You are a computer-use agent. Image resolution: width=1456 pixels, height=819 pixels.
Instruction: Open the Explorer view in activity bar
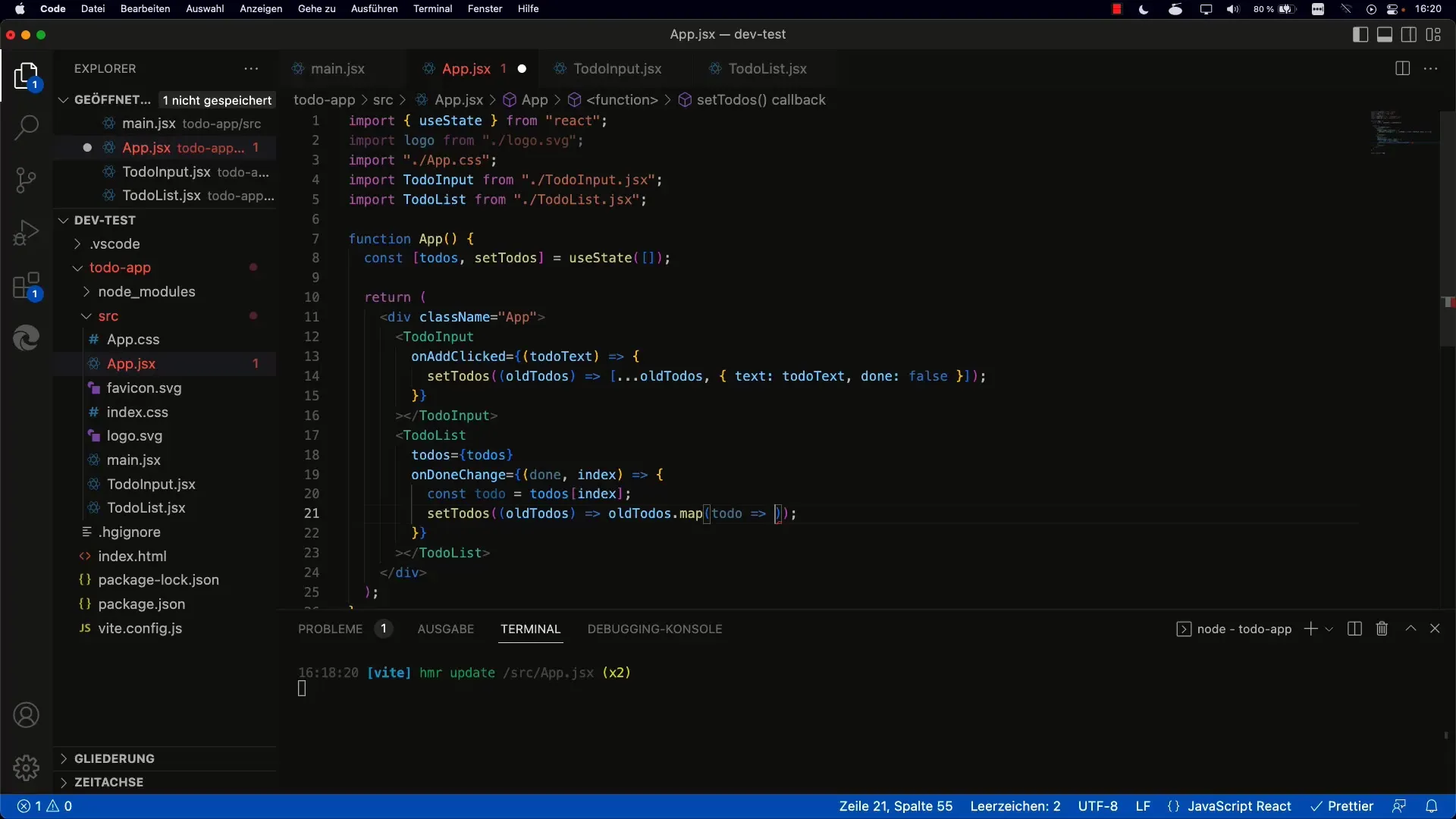(x=26, y=76)
